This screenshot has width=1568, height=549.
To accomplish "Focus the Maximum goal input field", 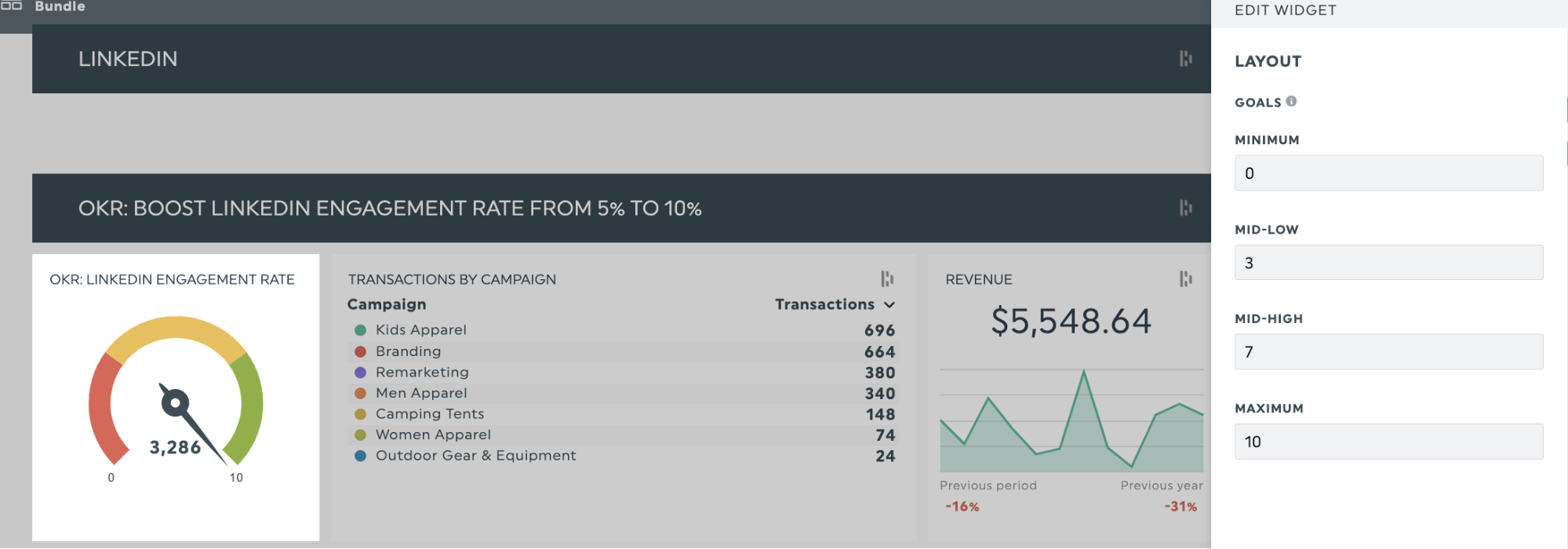I will pyautogui.click(x=1388, y=442).
